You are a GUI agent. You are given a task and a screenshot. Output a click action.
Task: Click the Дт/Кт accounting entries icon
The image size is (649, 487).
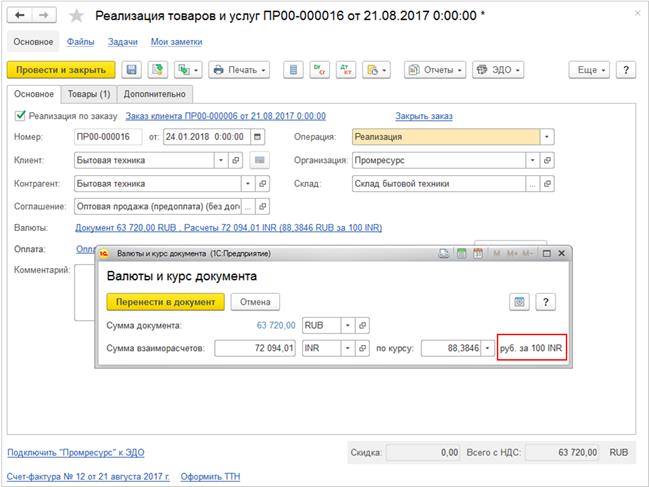pos(317,70)
